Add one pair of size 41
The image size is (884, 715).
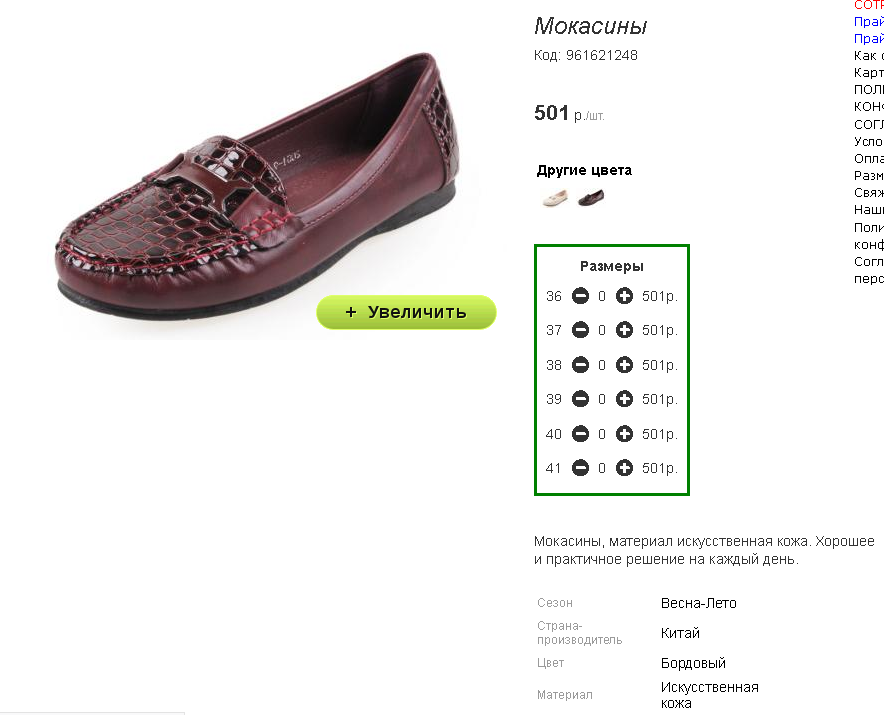click(x=624, y=467)
